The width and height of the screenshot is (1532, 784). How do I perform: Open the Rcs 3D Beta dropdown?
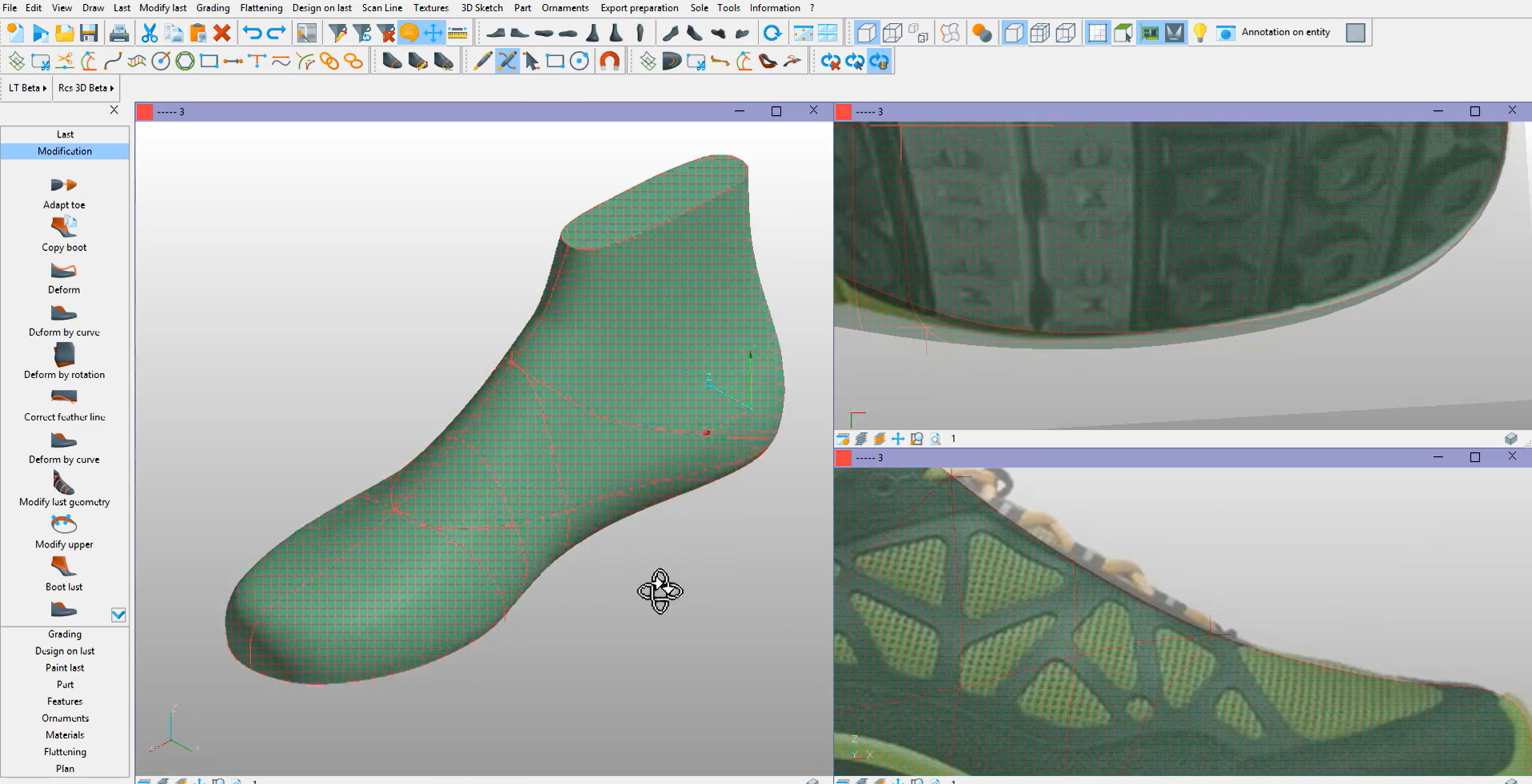[85, 88]
